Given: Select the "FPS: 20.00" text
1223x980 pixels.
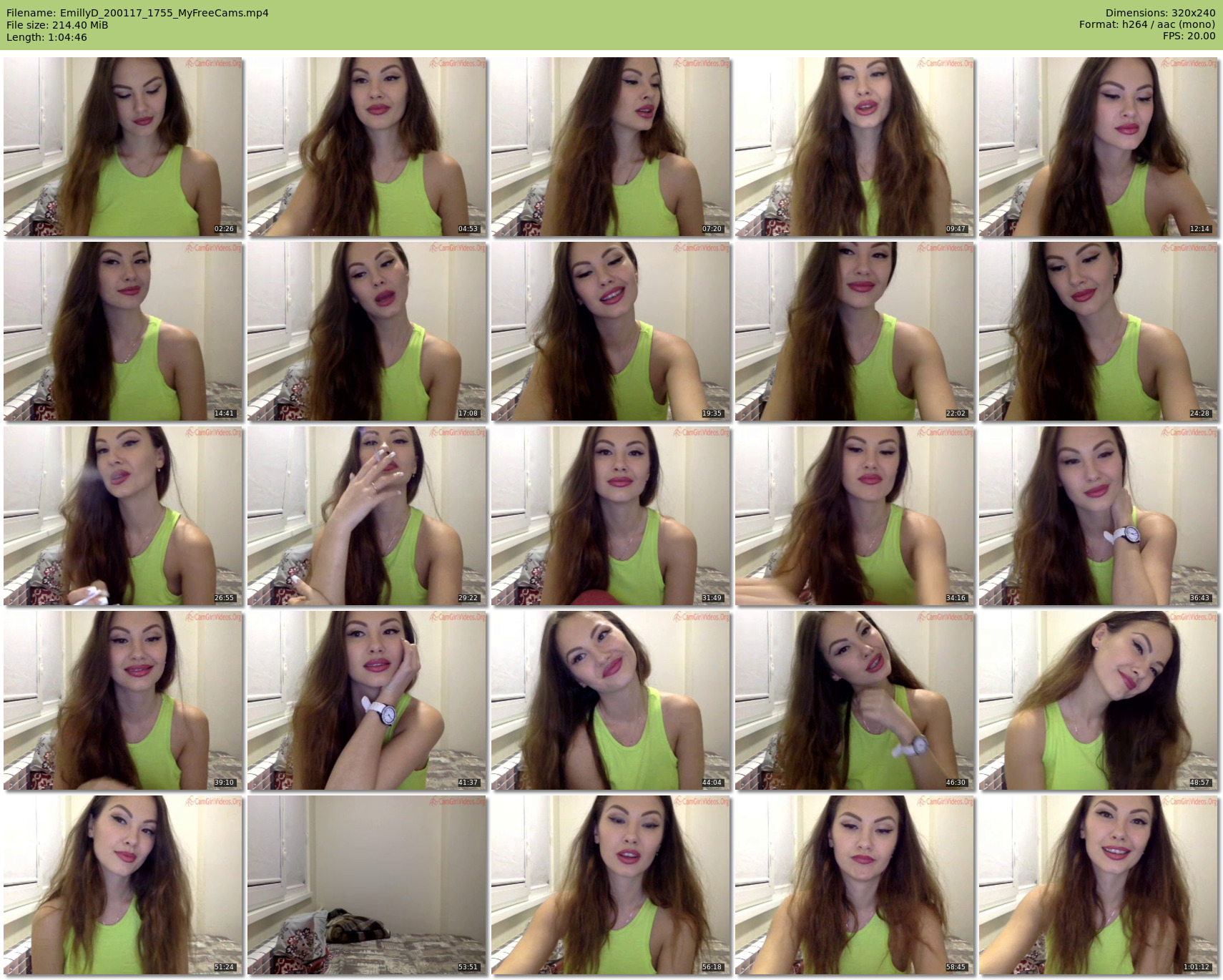Looking at the screenshot, I should pos(1189,36).
